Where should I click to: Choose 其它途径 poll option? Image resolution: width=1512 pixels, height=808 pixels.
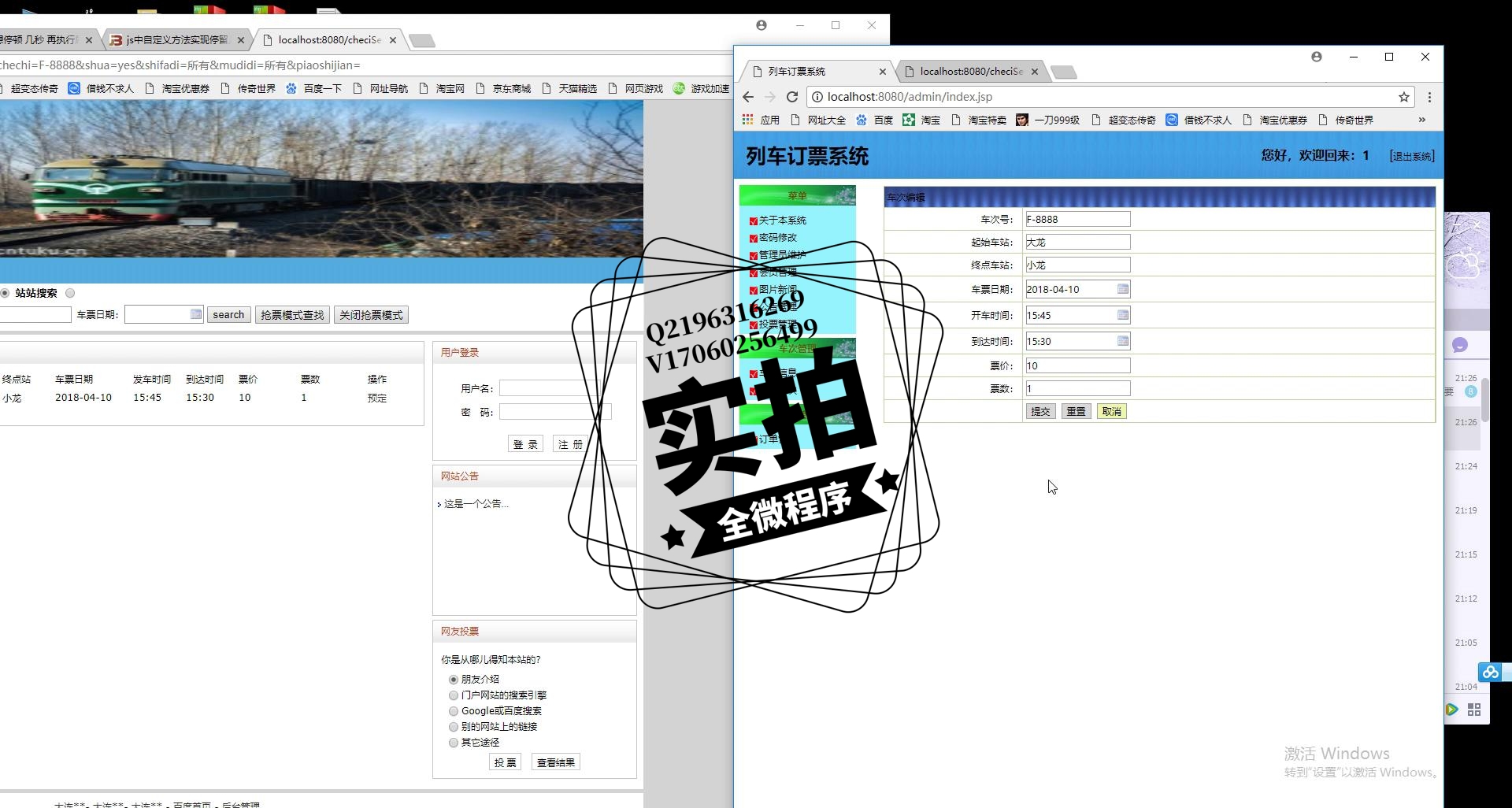point(454,742)
